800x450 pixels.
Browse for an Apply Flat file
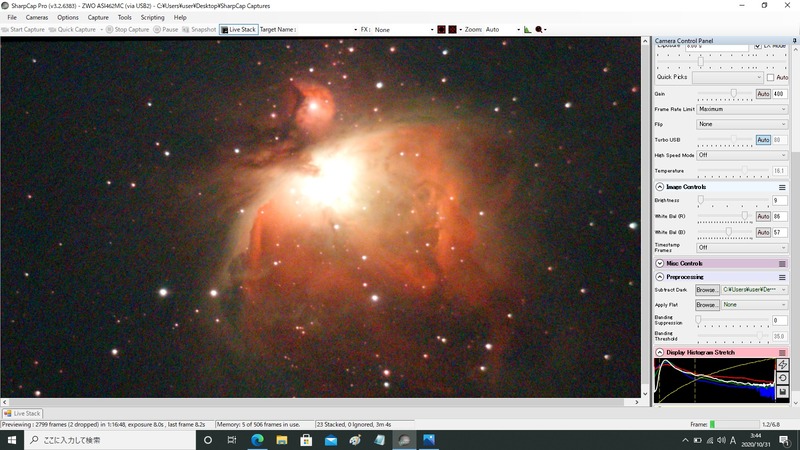coord(707,305)
